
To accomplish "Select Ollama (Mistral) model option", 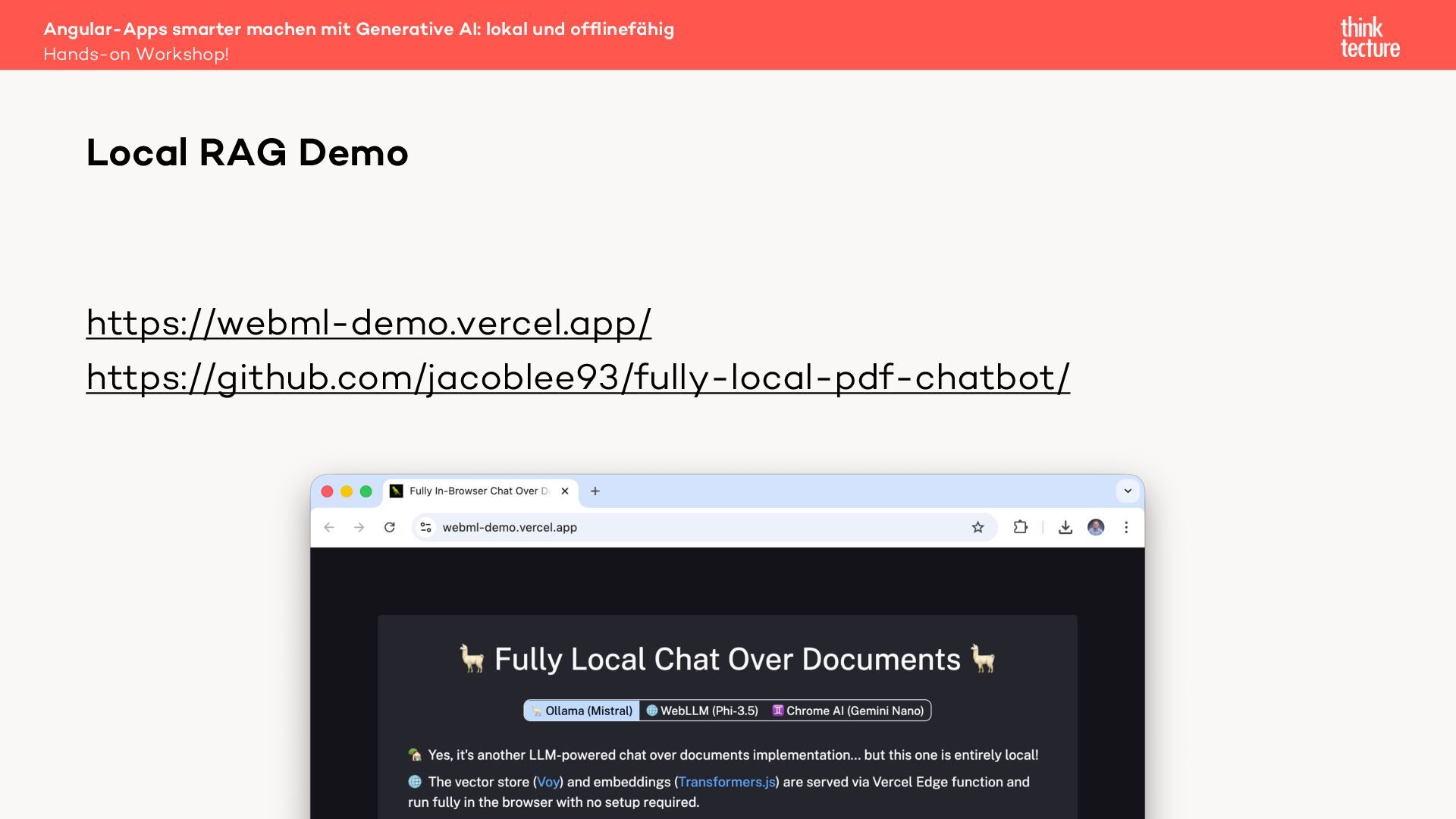I will coord(582,711).
